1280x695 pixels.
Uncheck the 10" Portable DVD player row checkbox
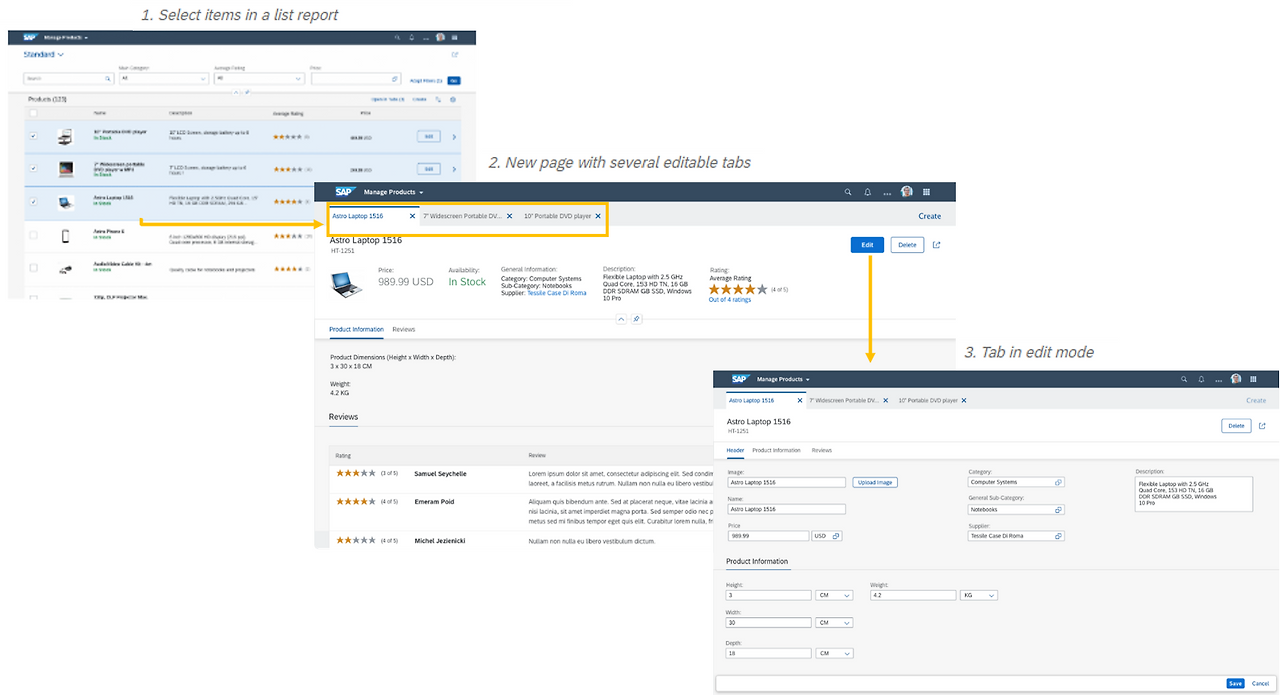[x=33, y=137]
